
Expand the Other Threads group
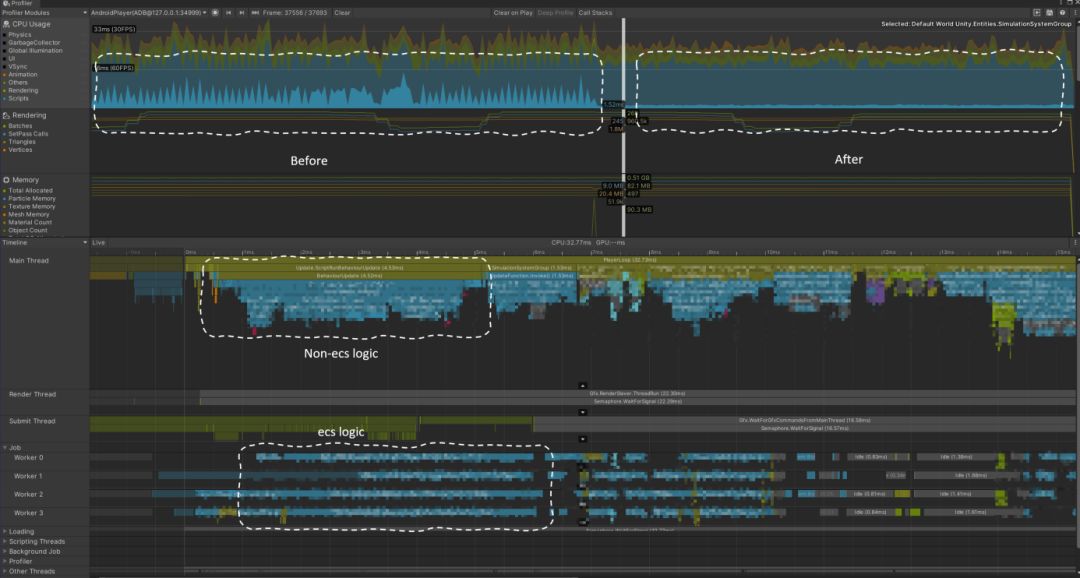pyautogui.click(x=5, y=571)
